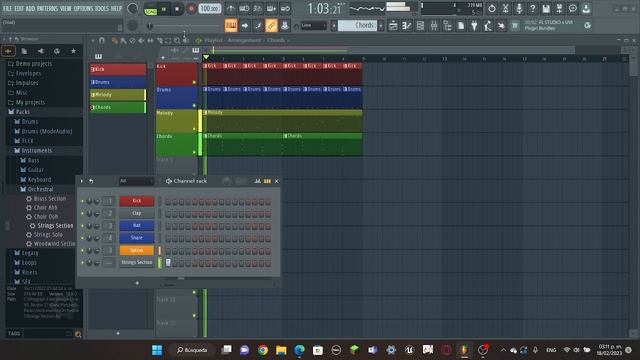640x360 pixels.
Task: Open the plugin picker plug icon
Action: [x=474, y=26]
